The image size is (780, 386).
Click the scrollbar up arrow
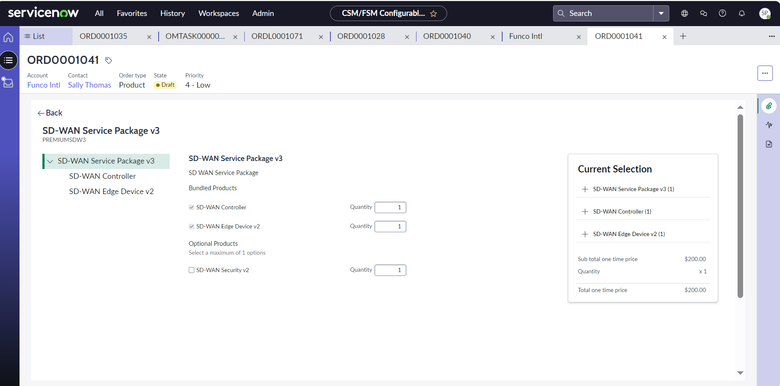tap(740, 107)
